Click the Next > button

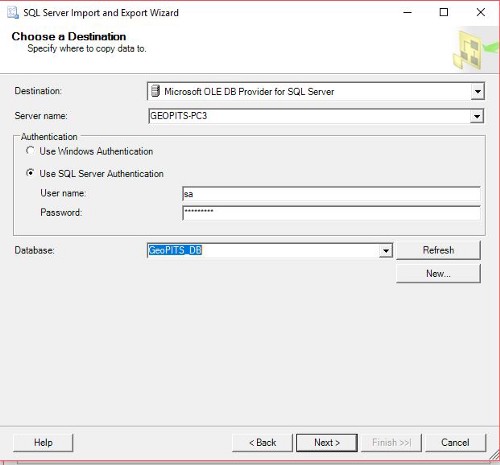tap(327, 443)
